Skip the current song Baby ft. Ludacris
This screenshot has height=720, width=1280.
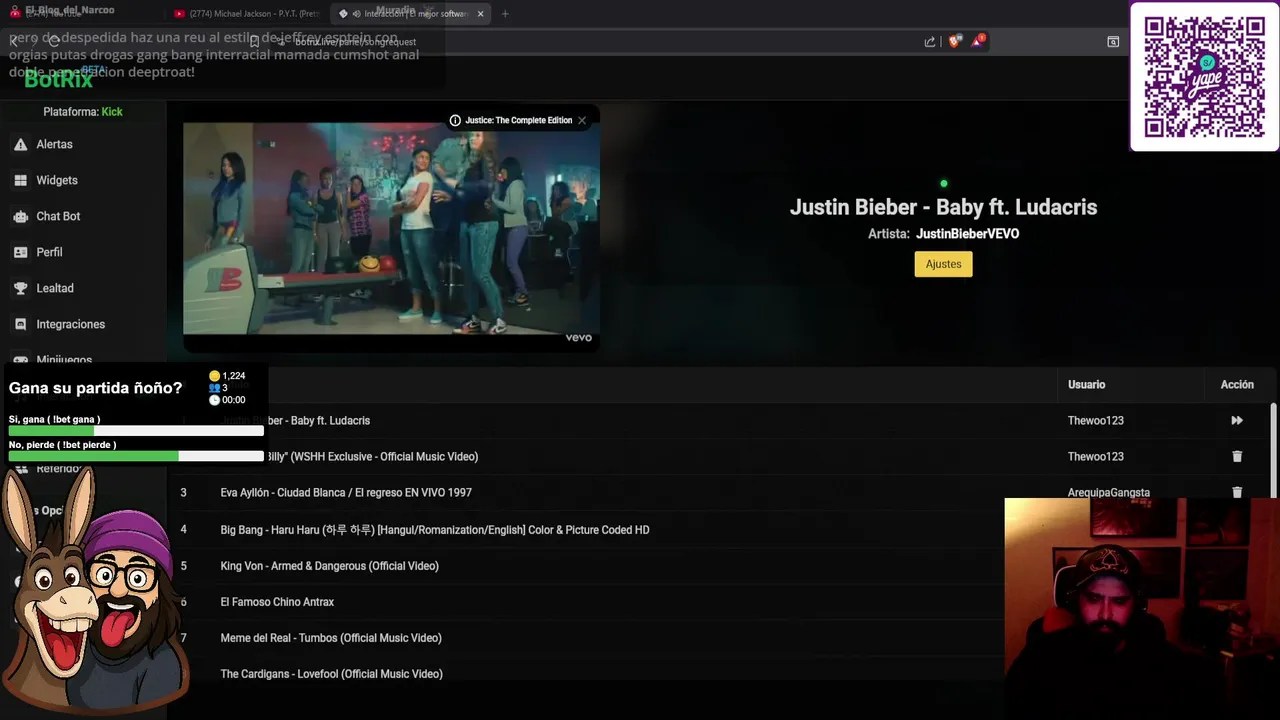click(1237, 421)
